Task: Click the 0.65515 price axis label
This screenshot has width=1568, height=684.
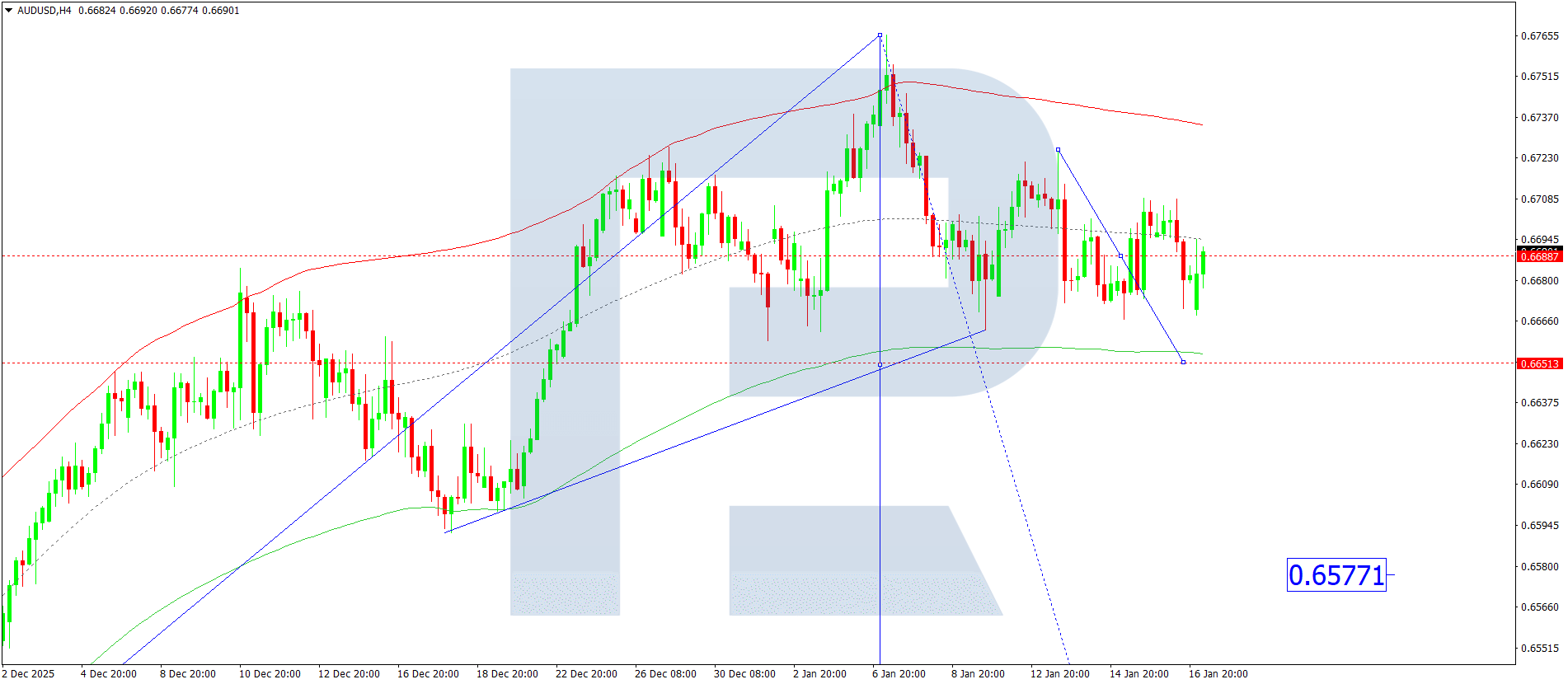Action: pyautogui.click(x=1539, y=649)
